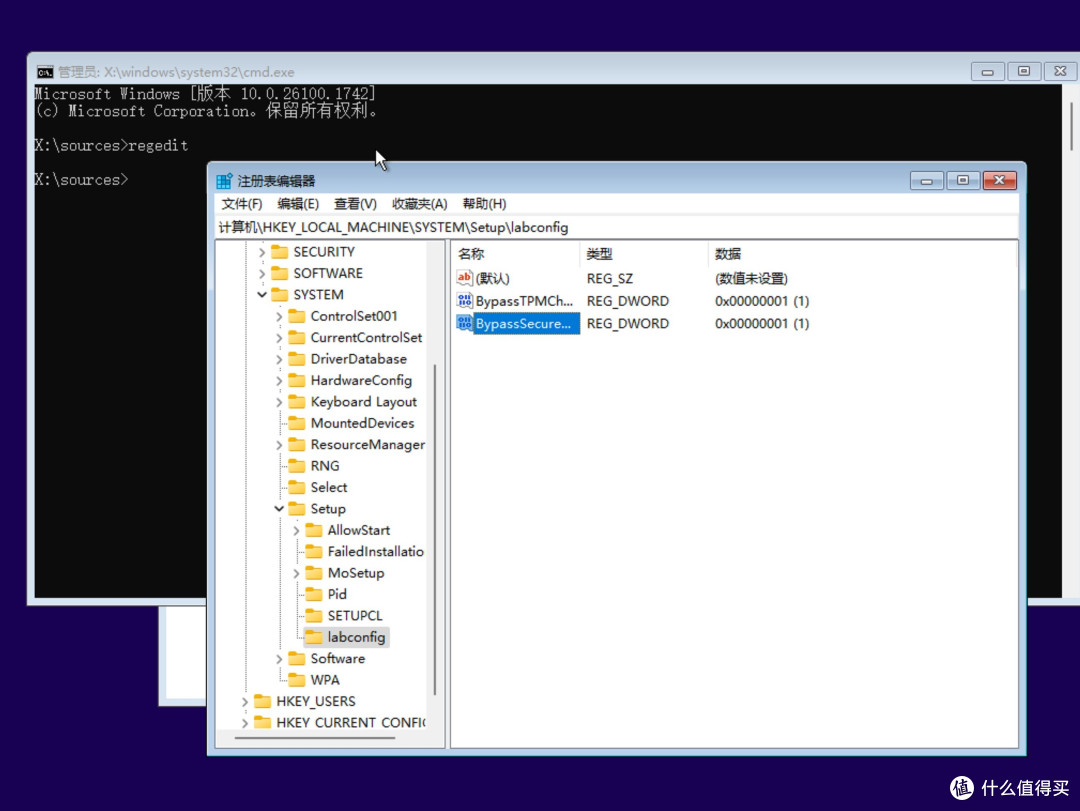The height and width of the screenshot is (811, 1080).
Task: Expand the AllowStart key
Action: pos(296,531)
